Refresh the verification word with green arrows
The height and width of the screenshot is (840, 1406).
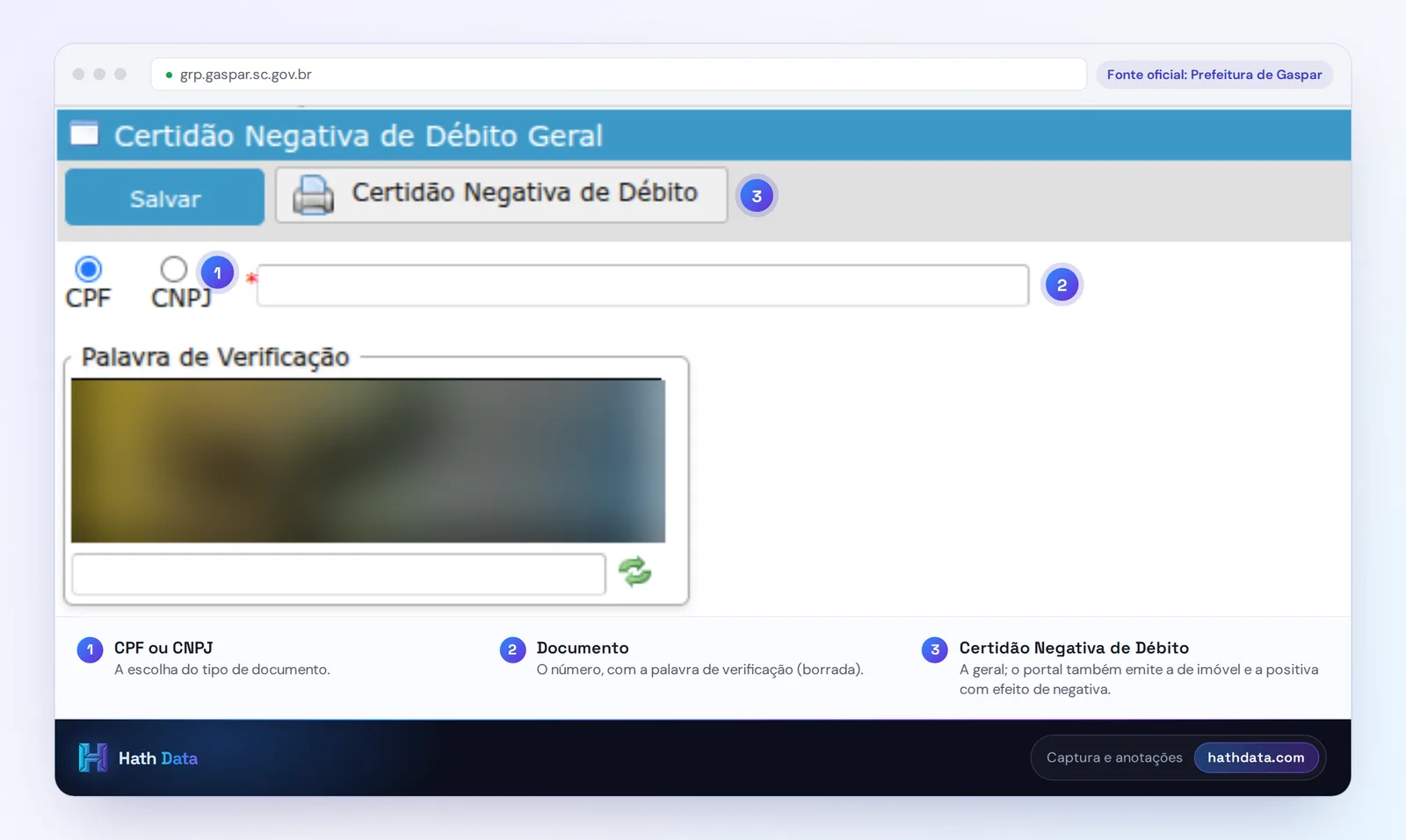[x=634, y=572]
